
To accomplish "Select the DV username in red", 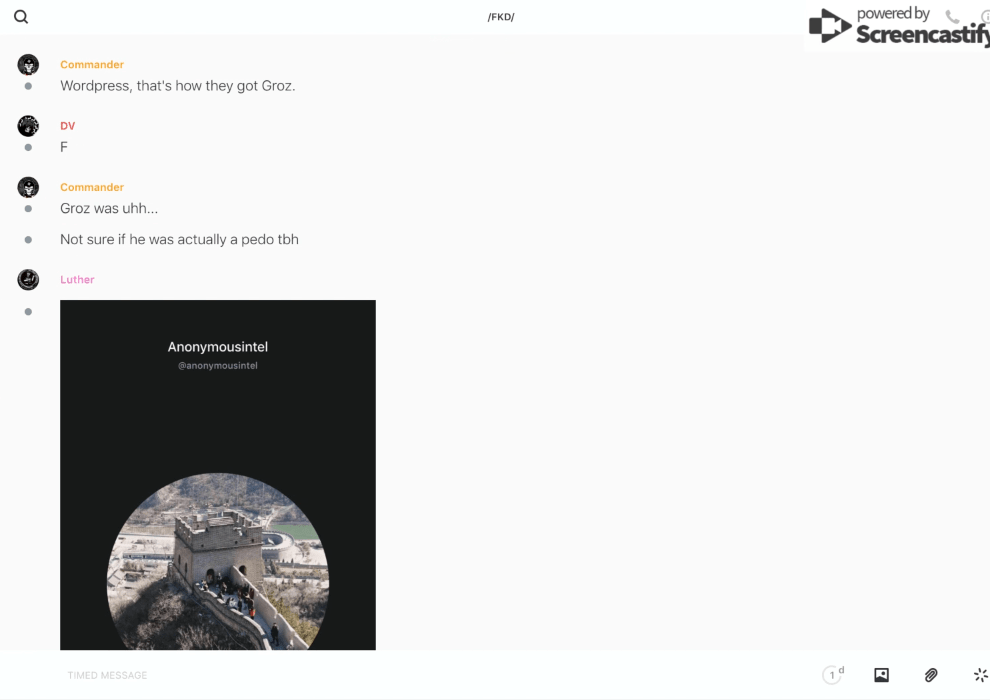I will [x=68, y=126].
